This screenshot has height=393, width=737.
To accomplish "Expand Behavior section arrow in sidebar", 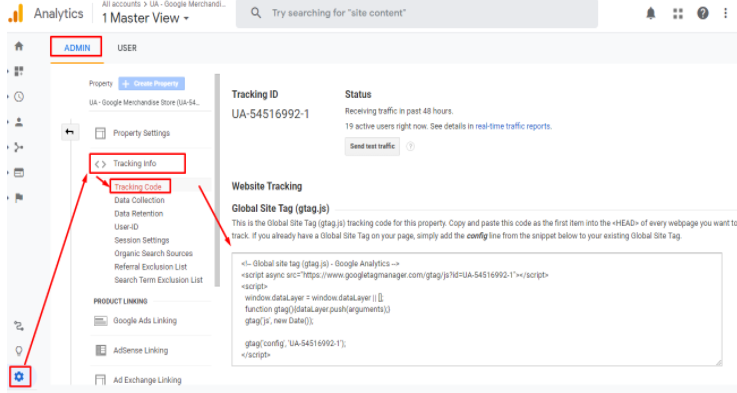I will pyautogui.click(x=8, y=173).
